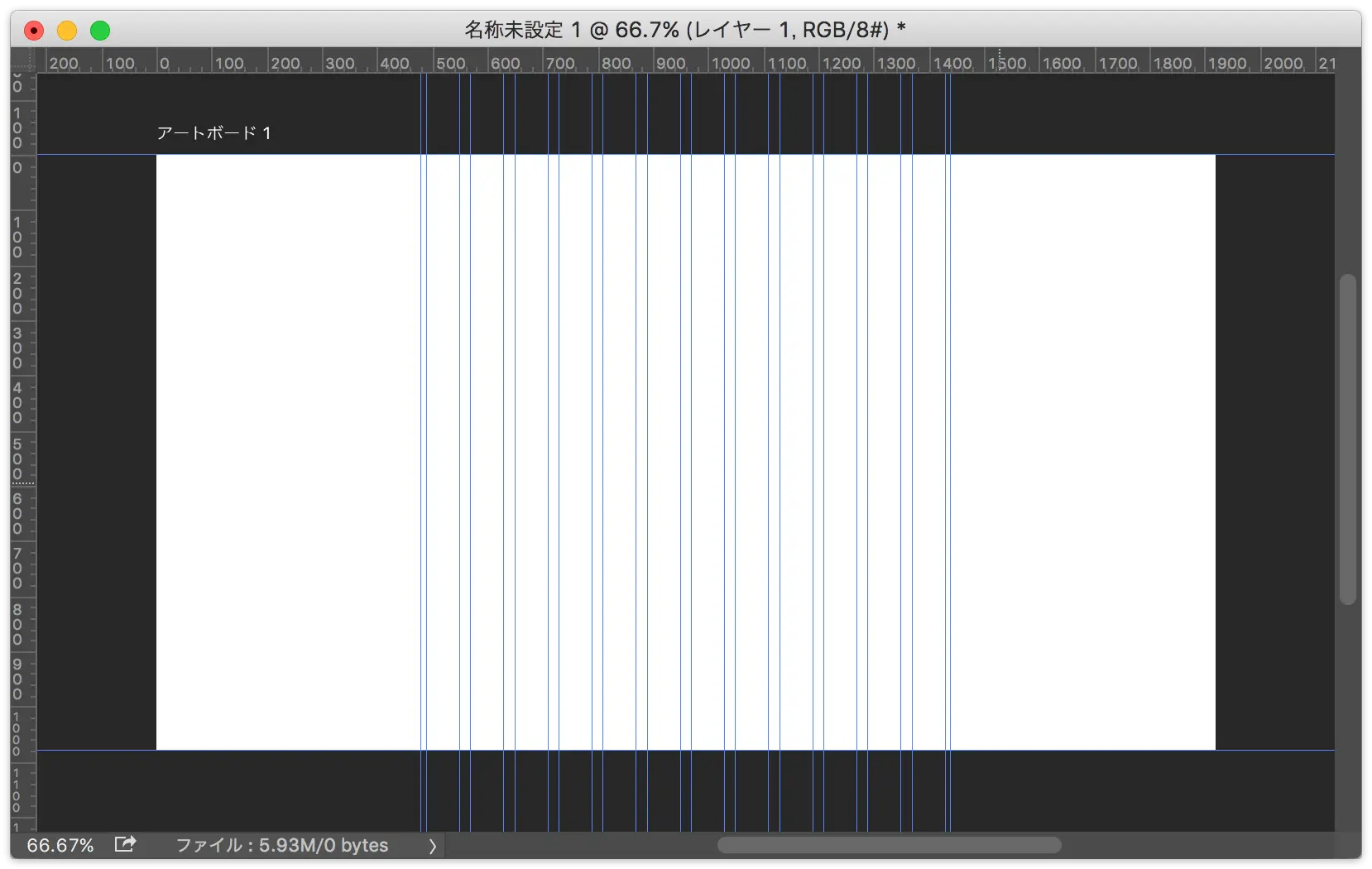Click the 1500 mark on horizontal ruler
The height and width of the screenshot is (869, 1372).
1007,63
